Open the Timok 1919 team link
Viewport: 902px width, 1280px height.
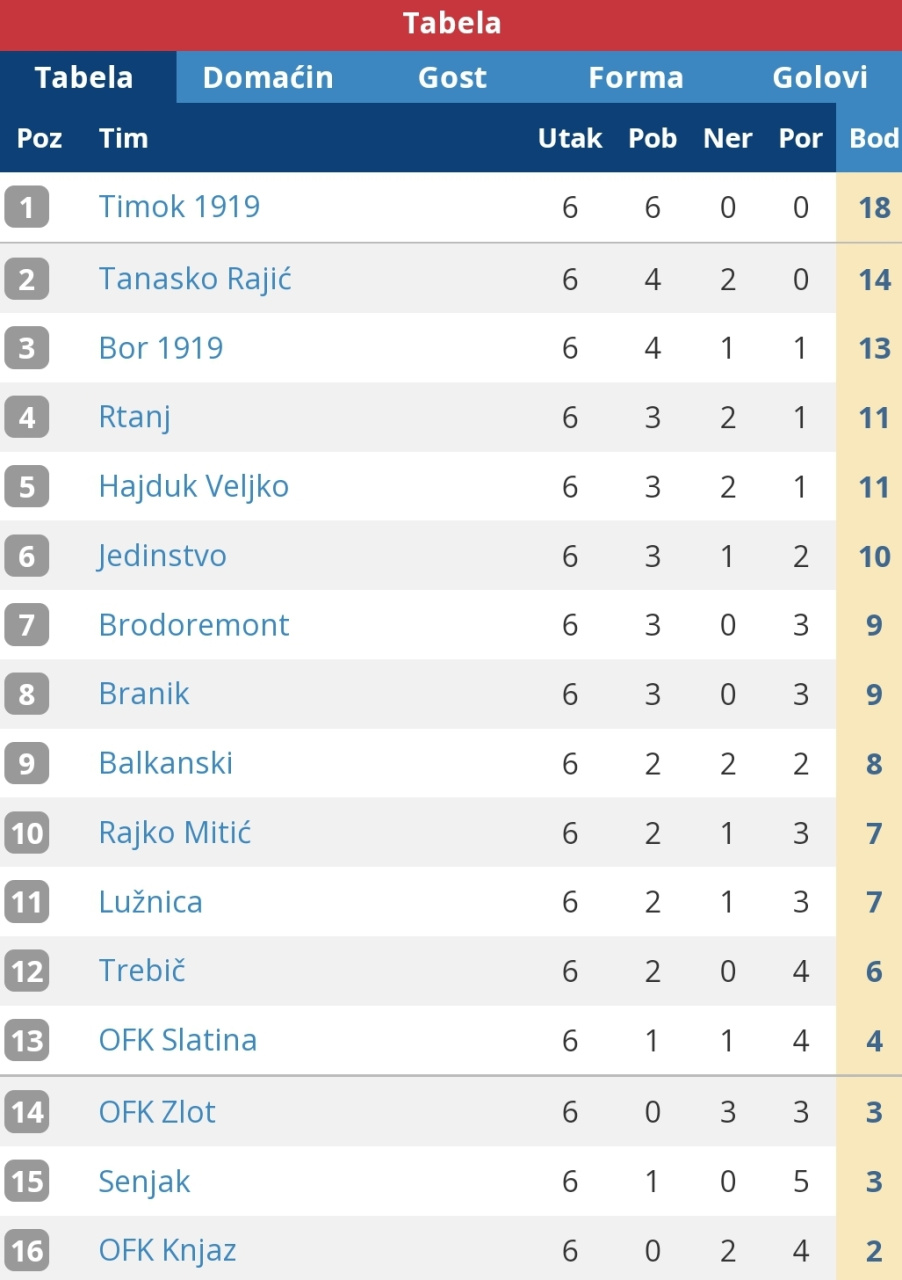pos(179,207)
